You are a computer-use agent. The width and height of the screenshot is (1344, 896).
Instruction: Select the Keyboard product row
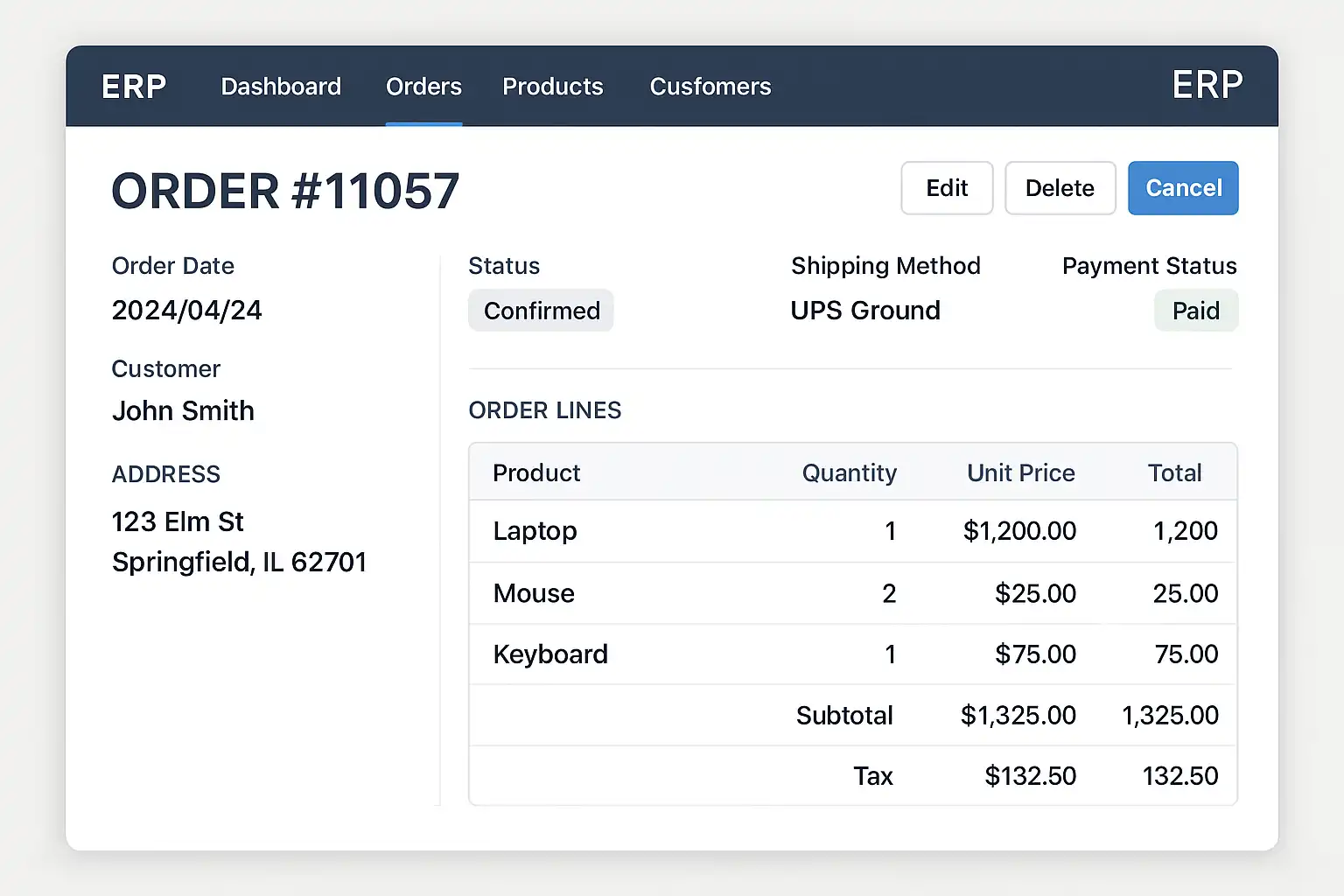[x=550, y=654]
